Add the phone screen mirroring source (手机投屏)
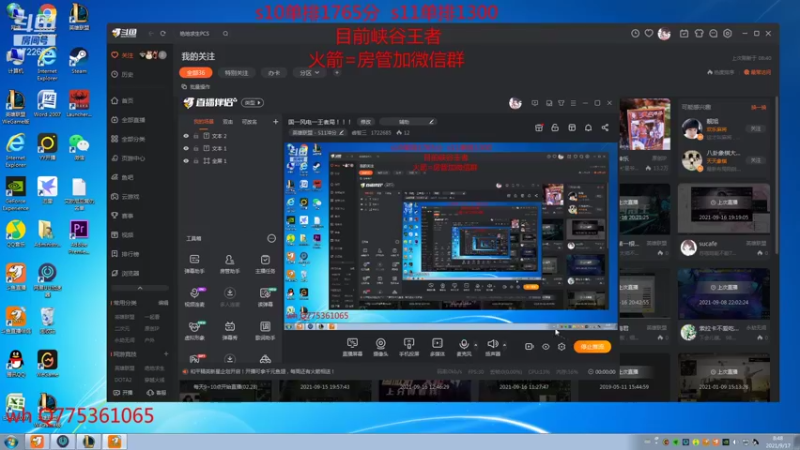 point(409,346)
